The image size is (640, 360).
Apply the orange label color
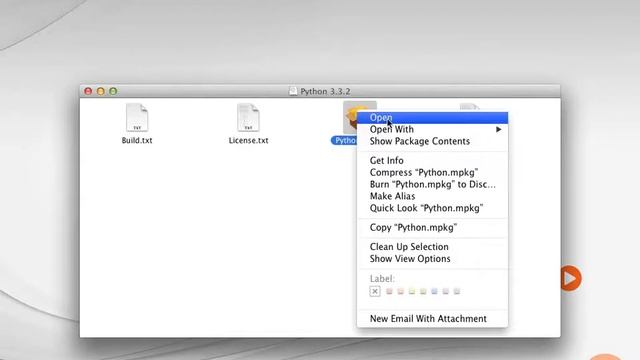400,291
